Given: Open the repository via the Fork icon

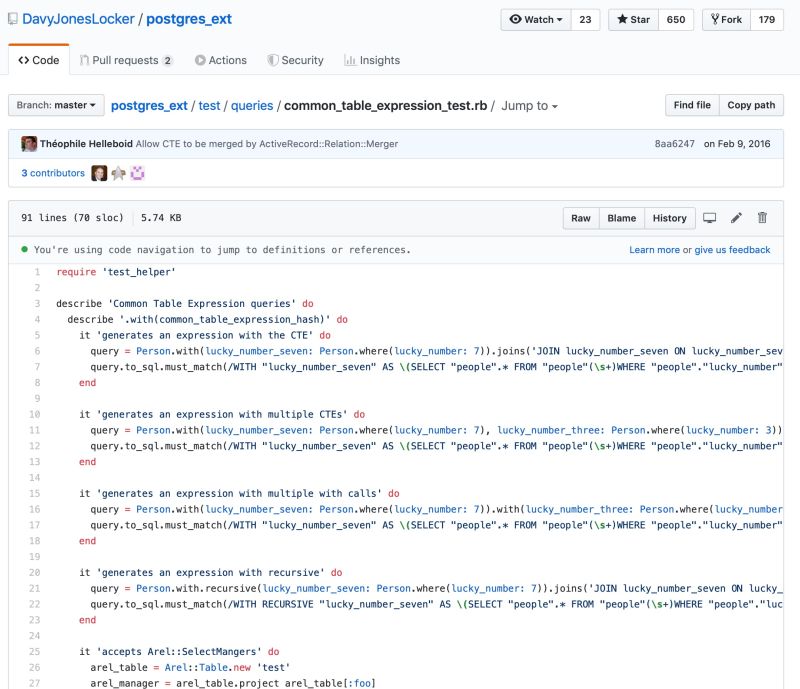Looking at the screenshot, I should [x=714, y=19].
